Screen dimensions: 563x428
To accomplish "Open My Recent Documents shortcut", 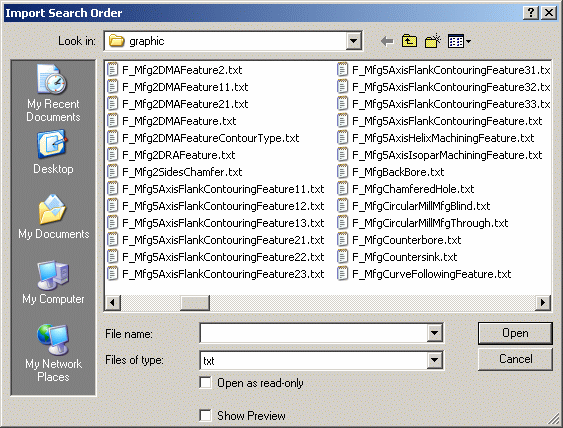I will pos(53,93).
